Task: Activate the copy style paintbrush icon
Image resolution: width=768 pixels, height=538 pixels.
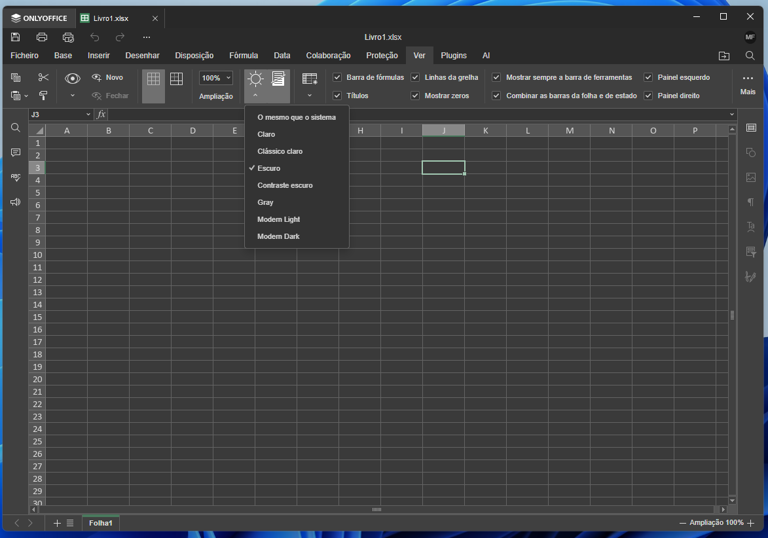Action: pyautogui.click(x=43, y=96)
